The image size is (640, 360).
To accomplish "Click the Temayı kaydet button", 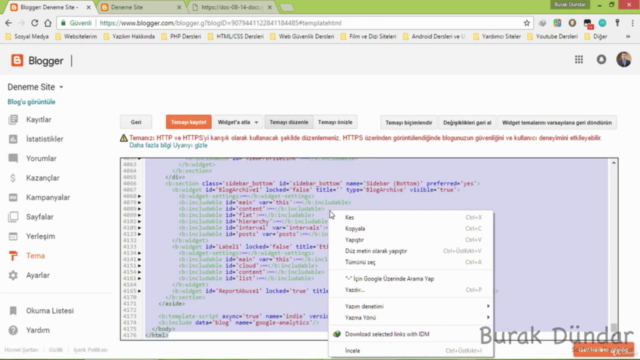I will pos(189,122).
